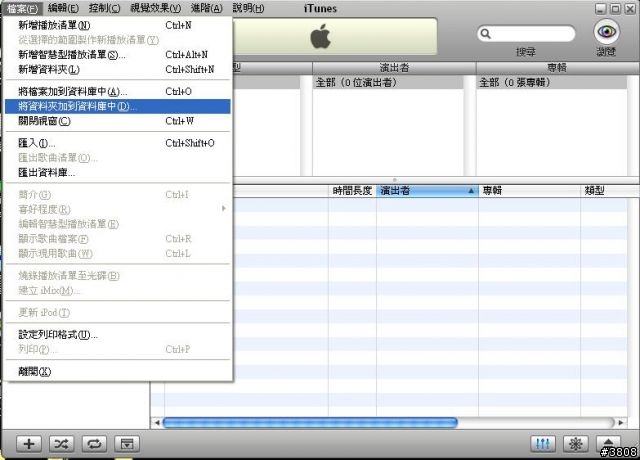Open the 視覺效果(V) menu
This screenshot has height=460, width=640.
click(156, 8)
